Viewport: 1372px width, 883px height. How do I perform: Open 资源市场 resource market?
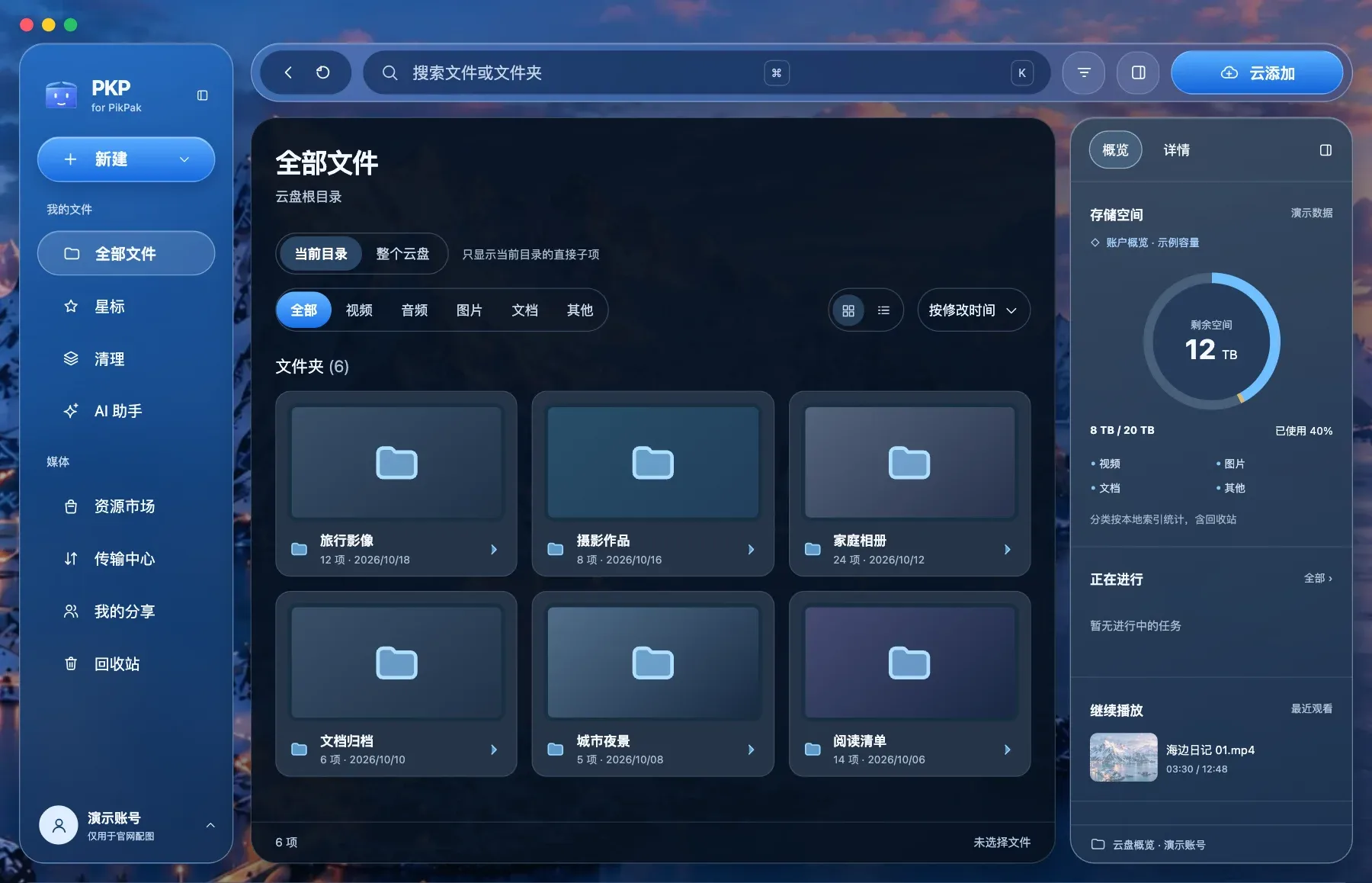126,506
